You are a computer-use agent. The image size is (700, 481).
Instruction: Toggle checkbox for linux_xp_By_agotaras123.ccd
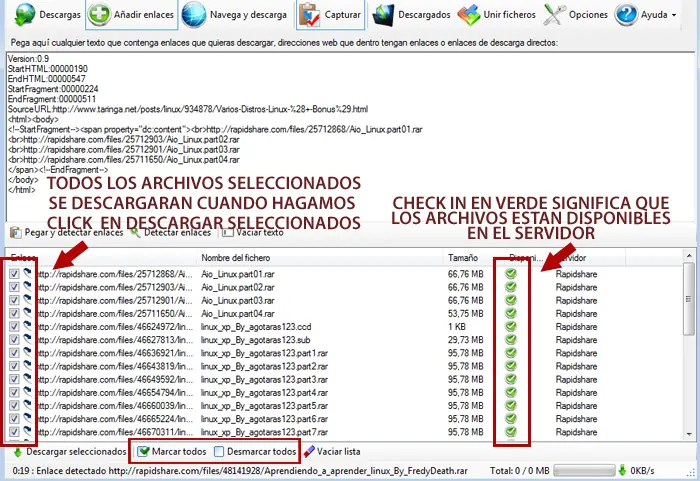(x=14, y=326)
